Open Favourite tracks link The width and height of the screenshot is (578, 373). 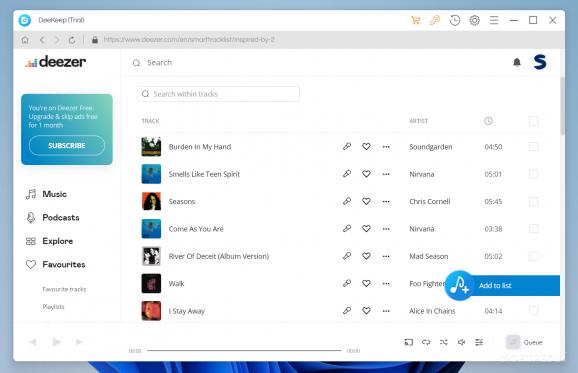65,289
